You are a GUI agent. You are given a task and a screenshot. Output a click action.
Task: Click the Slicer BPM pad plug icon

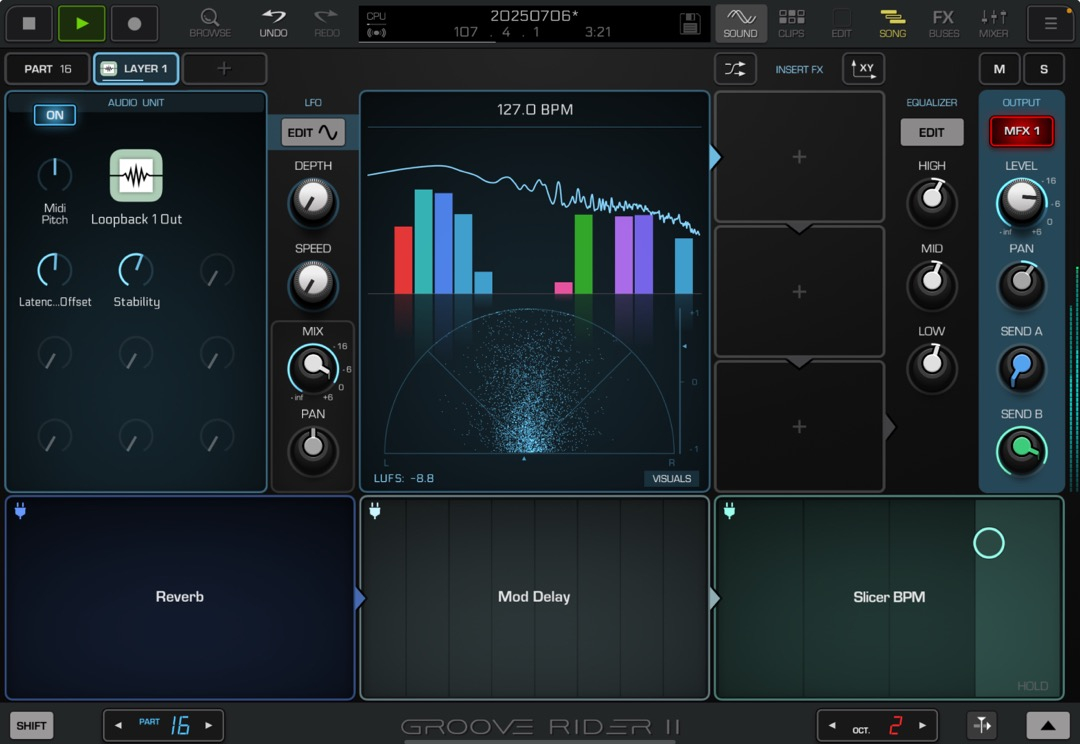coord(729,510)
